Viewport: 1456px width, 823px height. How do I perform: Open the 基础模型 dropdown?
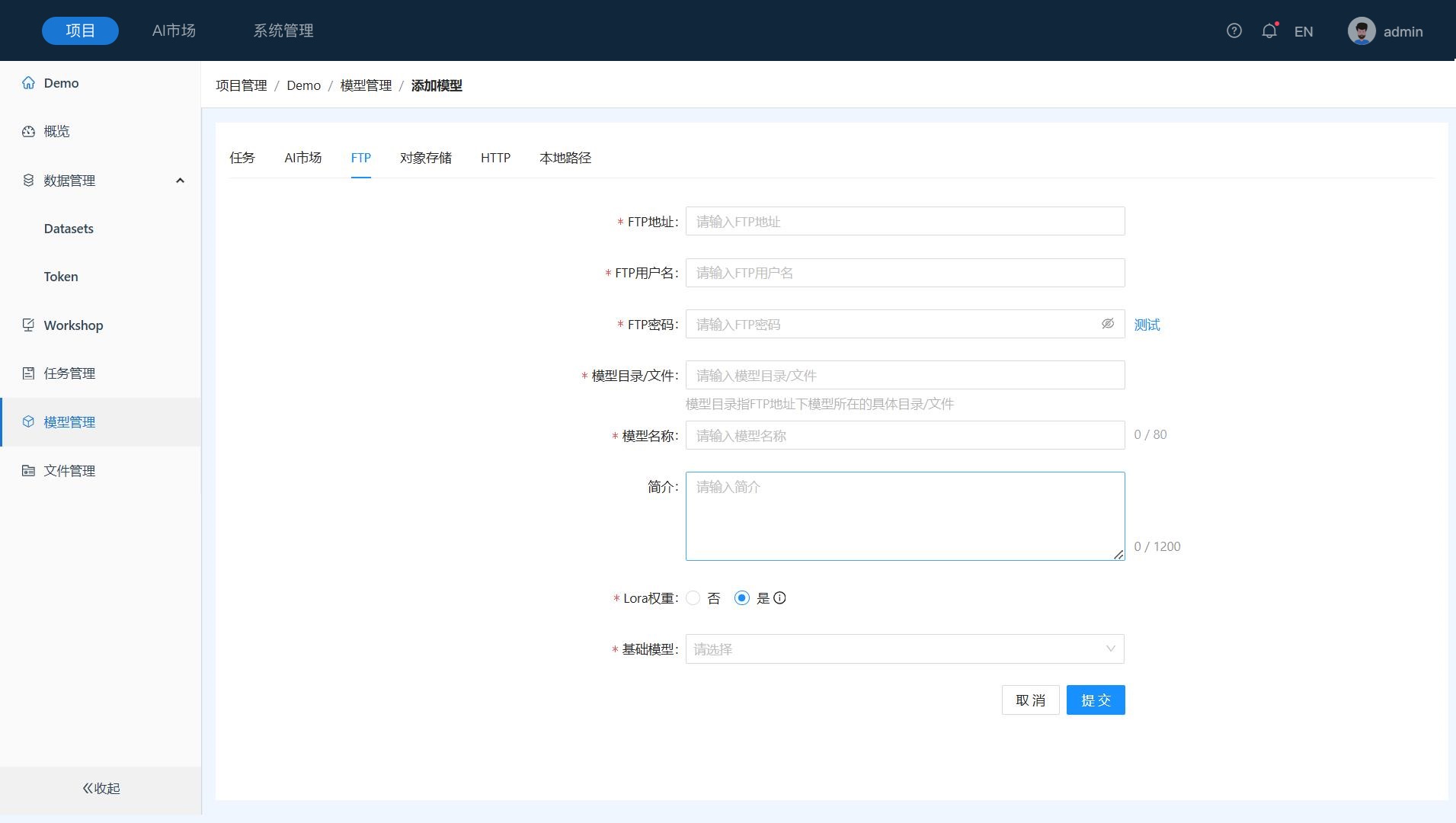[x=904, y=649]
